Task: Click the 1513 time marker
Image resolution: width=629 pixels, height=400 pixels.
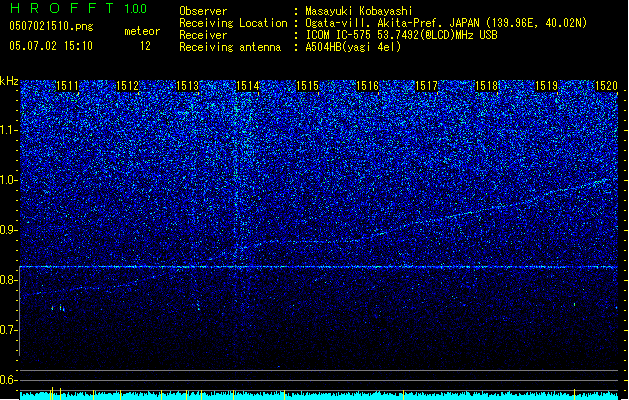Action: click(187, 86)
